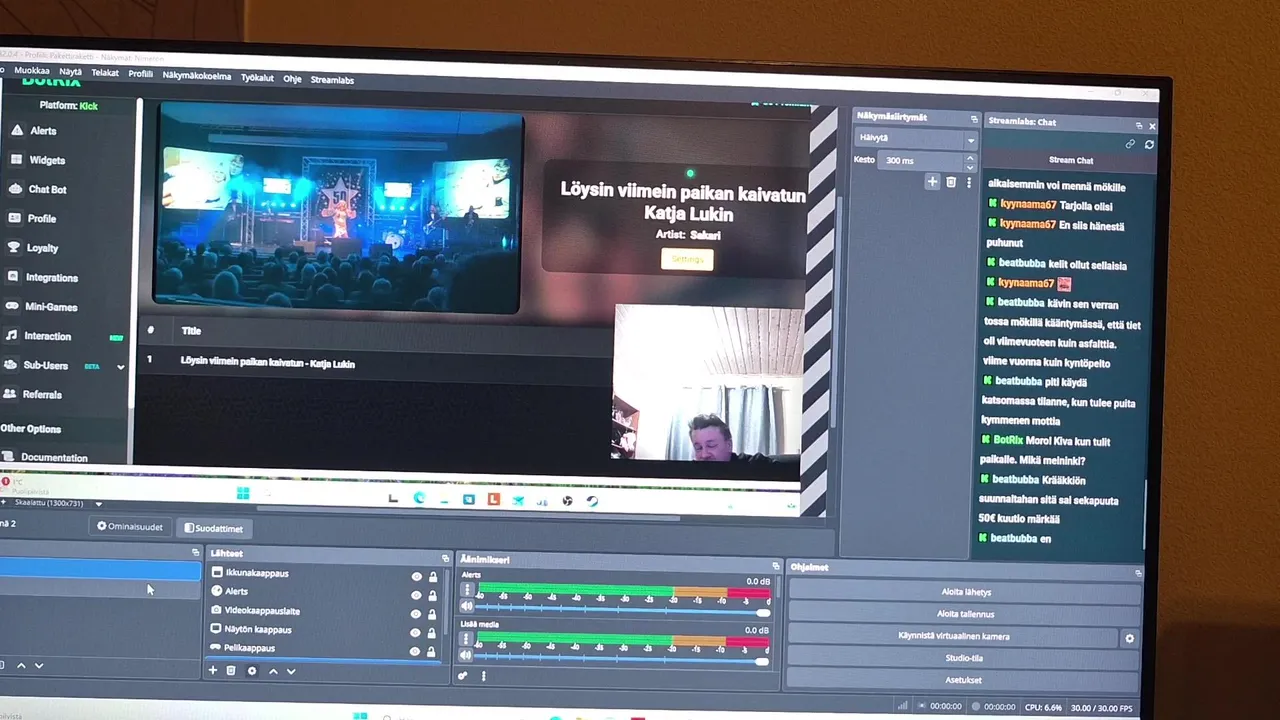The width and height of the screenshot is (1280, 720).
Task: Add a scene transition with plus icon
Action: [x=932, y=182]
